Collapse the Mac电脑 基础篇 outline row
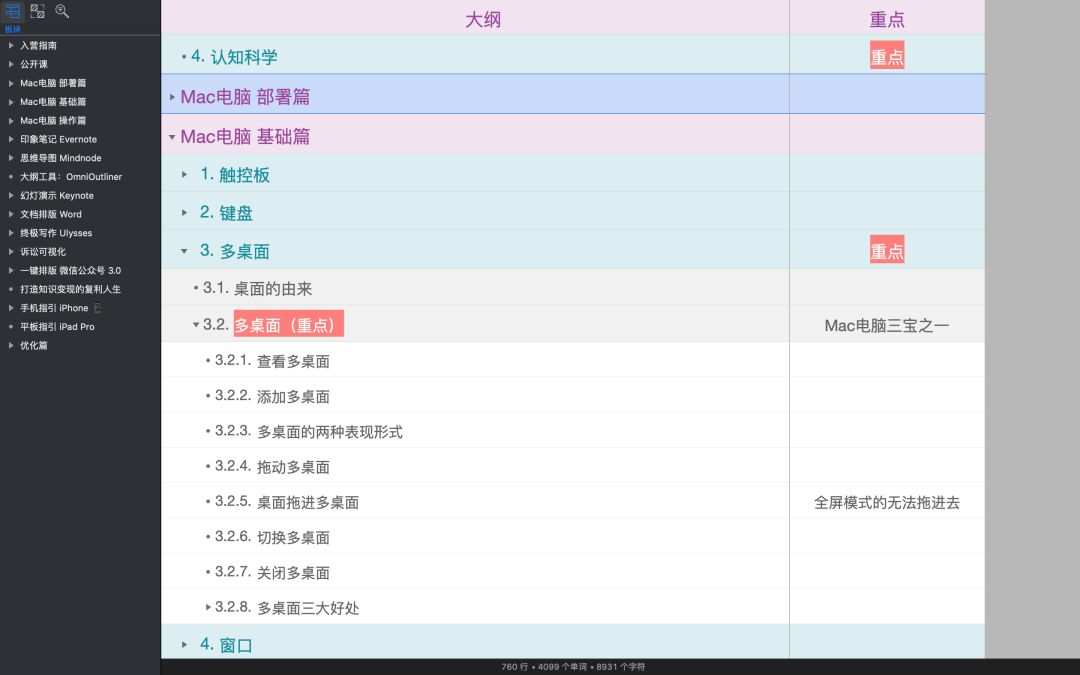 172,137
